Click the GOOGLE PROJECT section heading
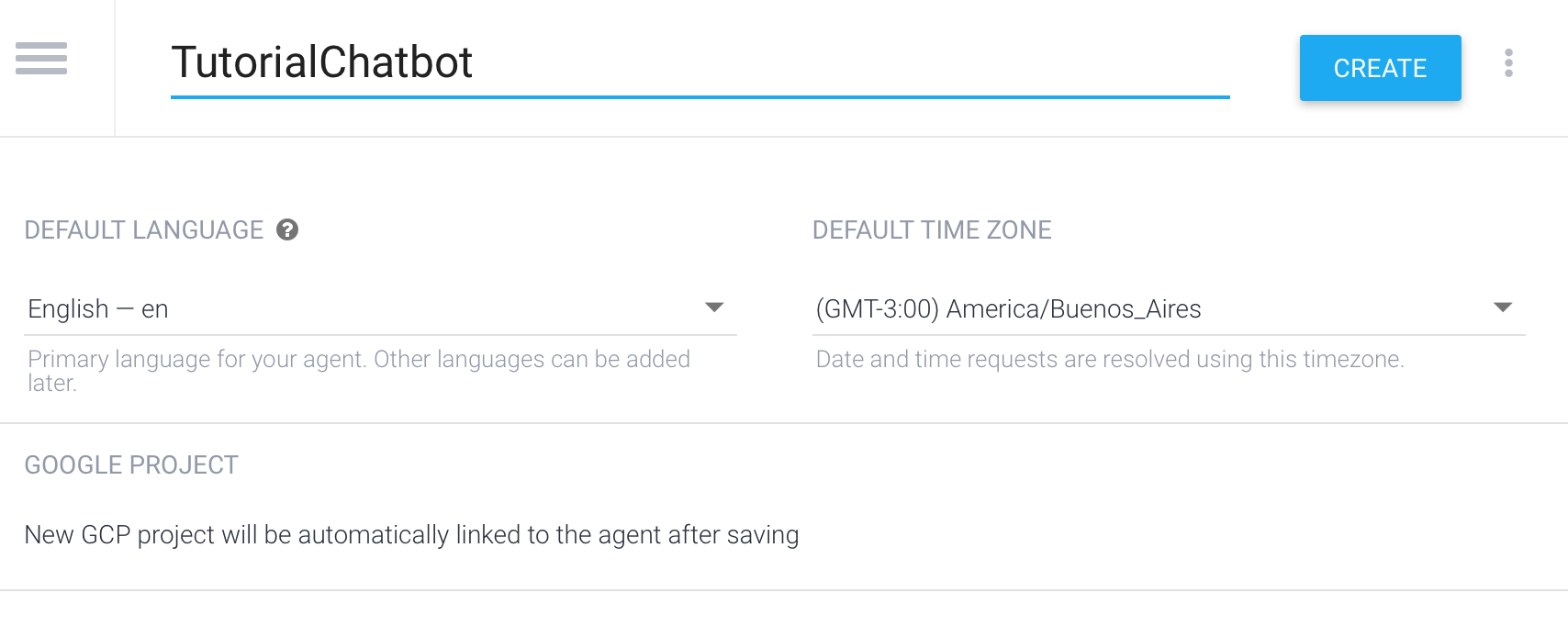 point(131,464)
